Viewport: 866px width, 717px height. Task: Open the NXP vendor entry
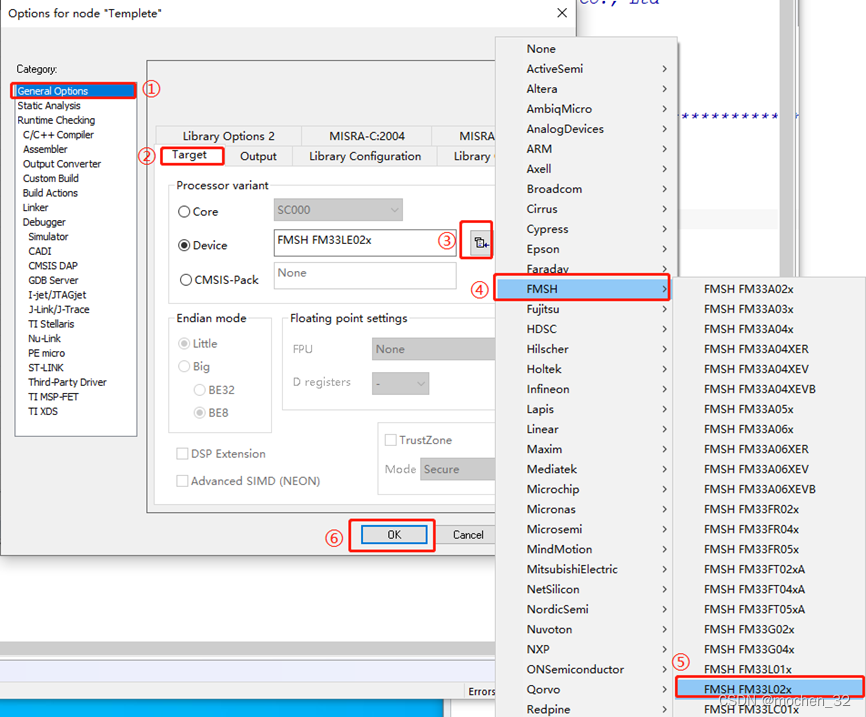click(x=586, y=649)
